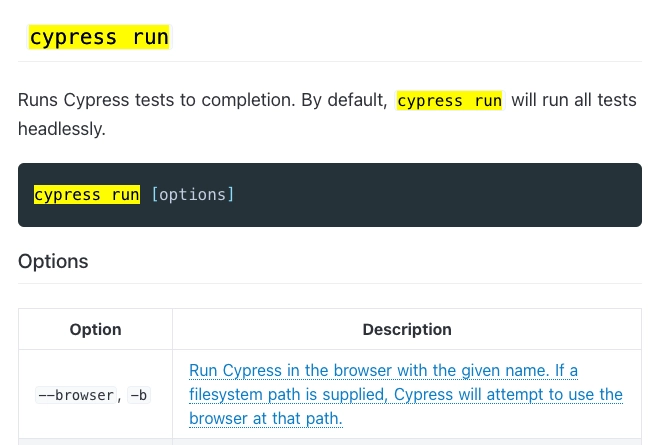Click inline 'cypress run' code in paragraph
654x445 pixels.
click(450, 101)
